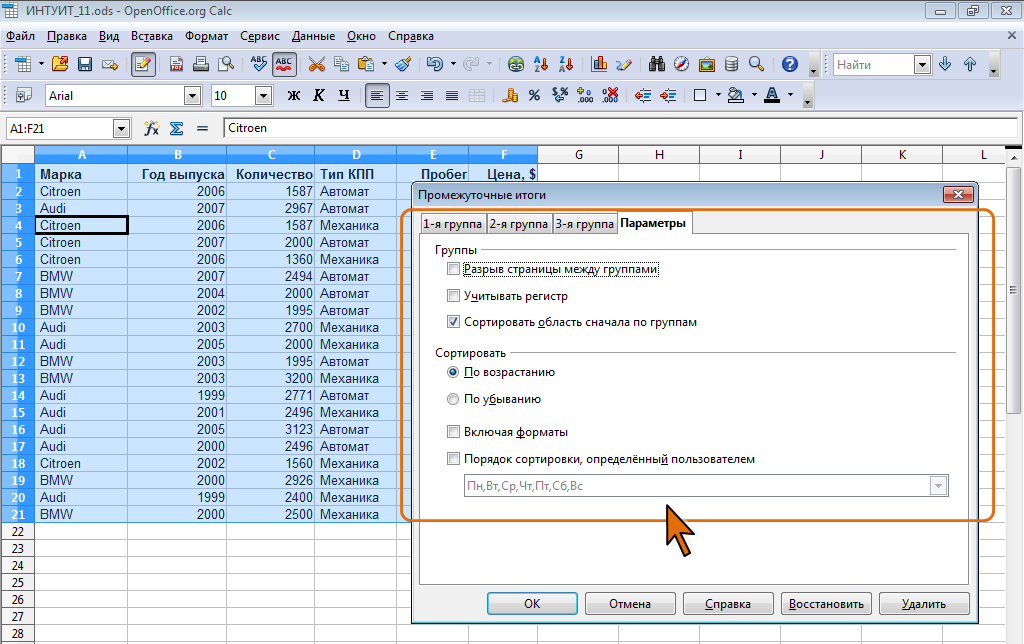1024x644 pixels.
Task: Insert Hyperlink globe icon
Action: pyautogui.click(x=516, y=64)
